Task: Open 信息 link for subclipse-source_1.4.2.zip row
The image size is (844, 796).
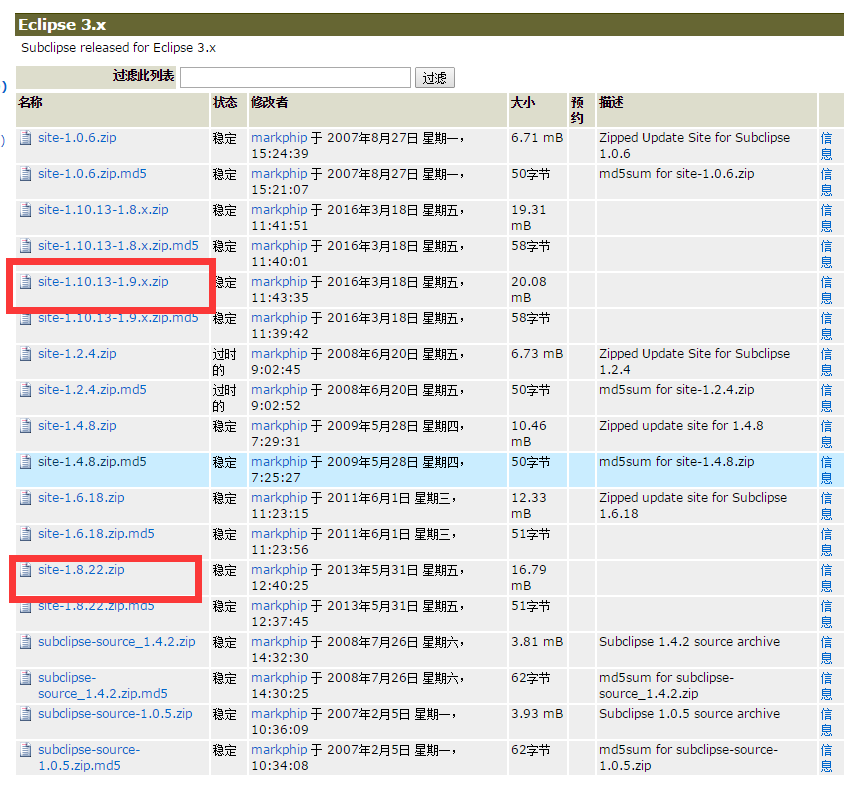Action: (x=826, y=650)
